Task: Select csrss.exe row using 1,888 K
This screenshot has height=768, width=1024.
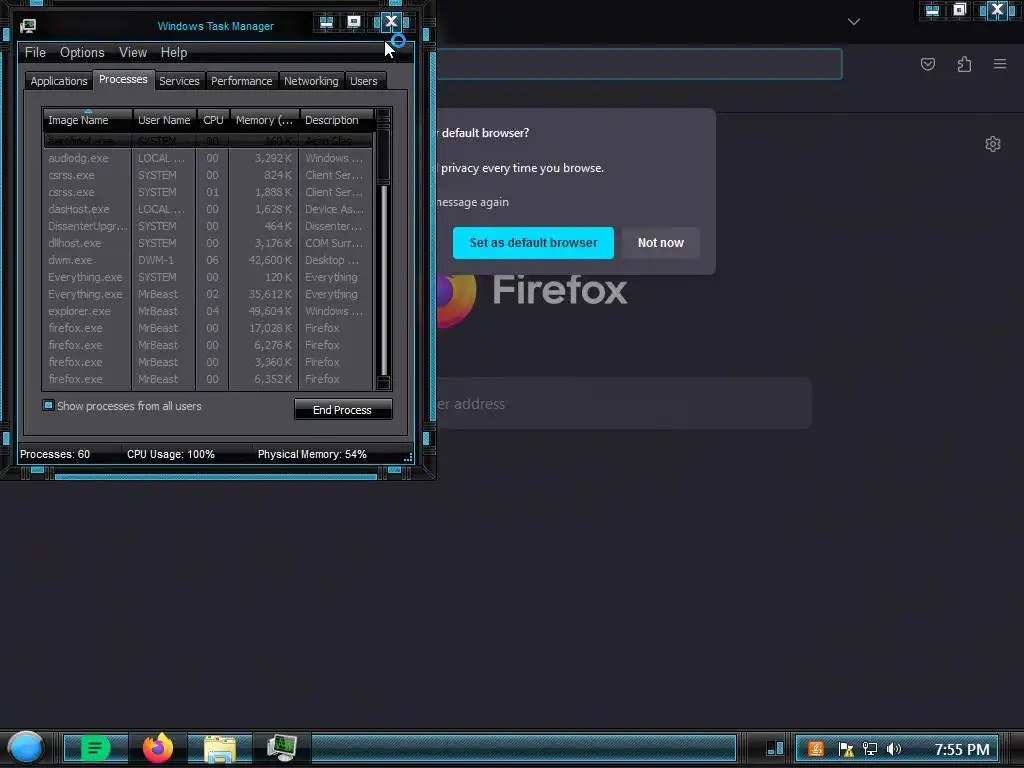Action: tap(208, 192)
